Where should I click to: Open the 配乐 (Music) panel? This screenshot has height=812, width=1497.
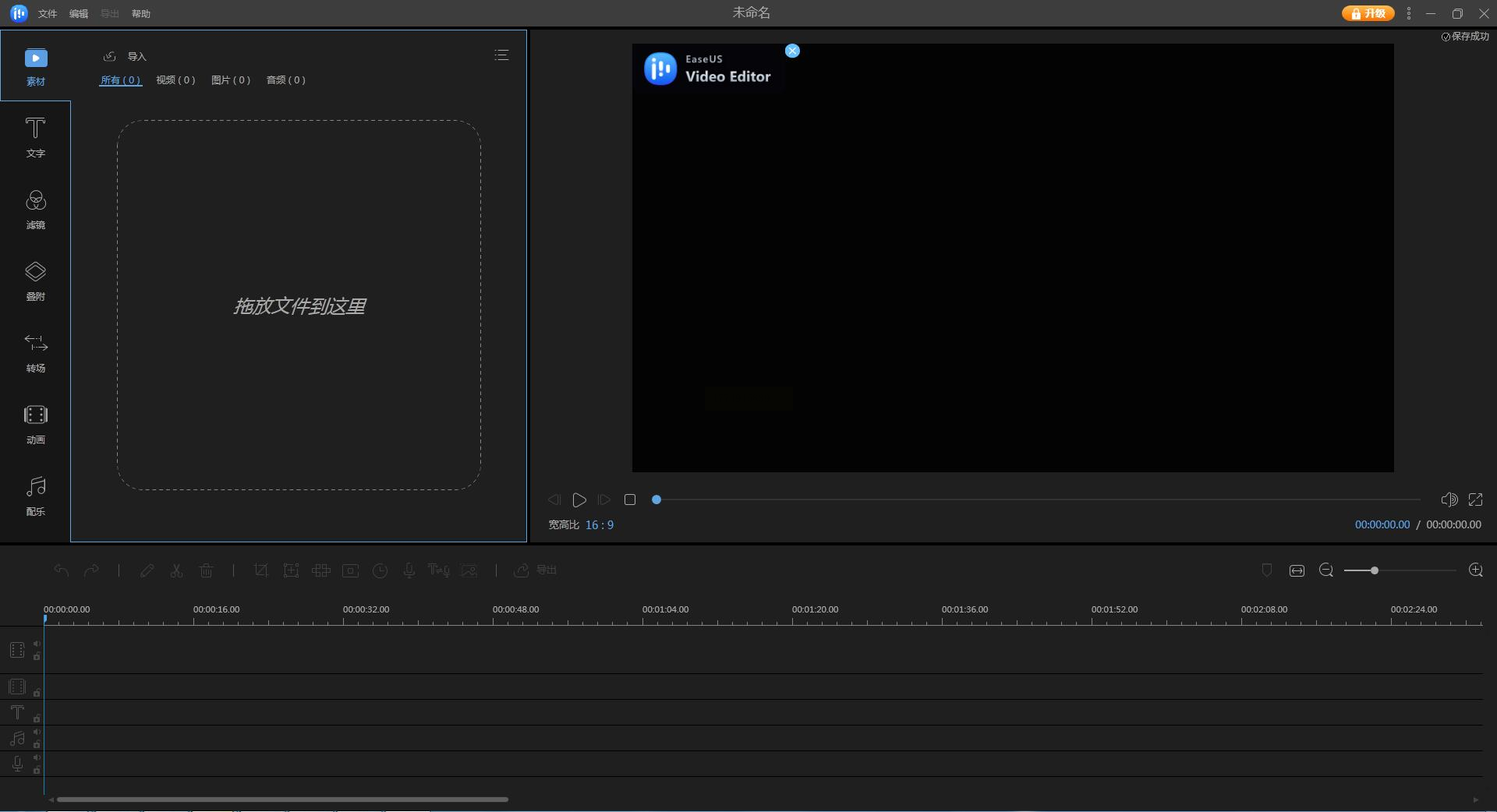35,496
